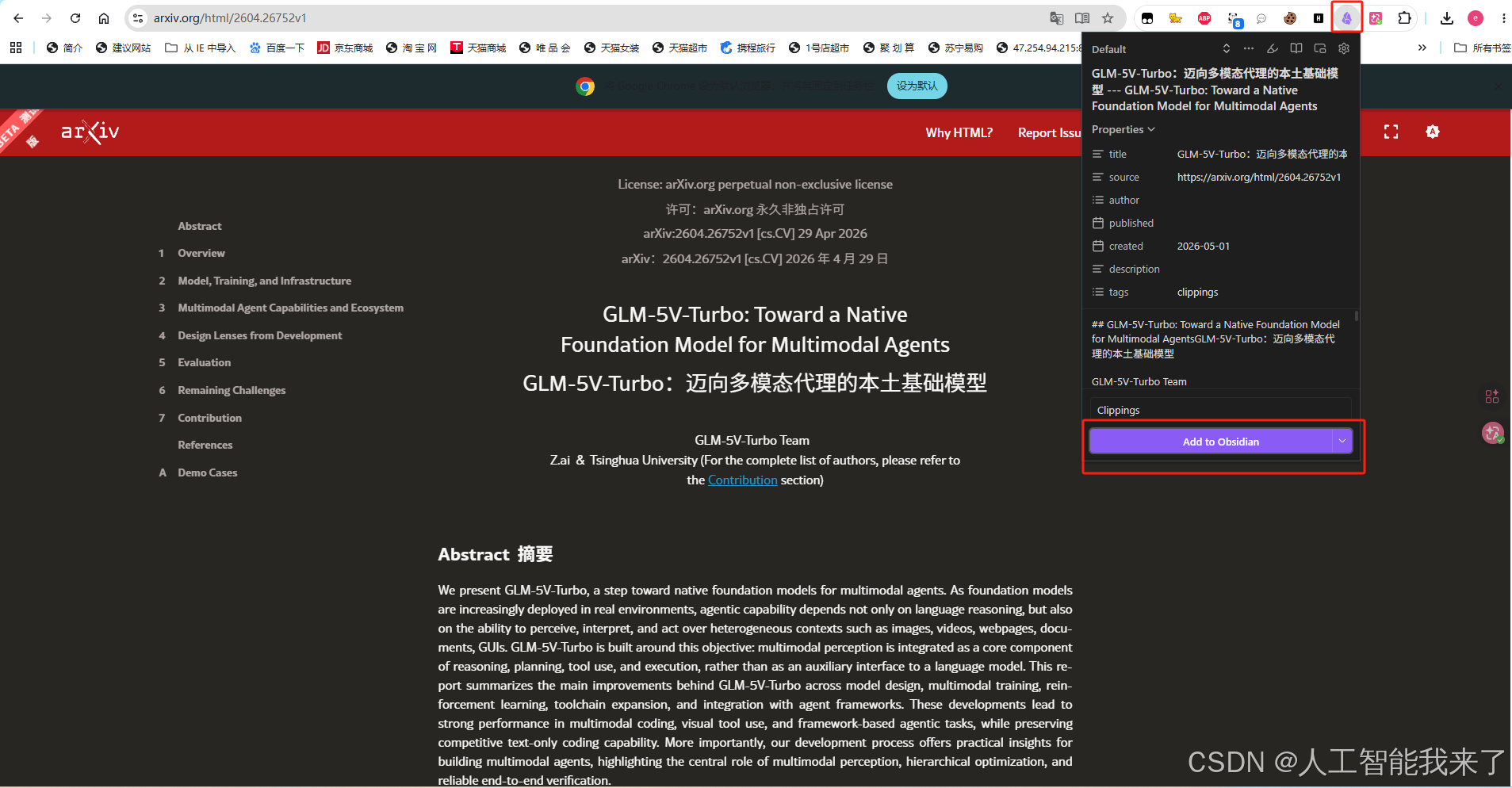Viewport: 1512px width, 788px height.
Task: Reload the arXiv page
Action: click(75, 18)
